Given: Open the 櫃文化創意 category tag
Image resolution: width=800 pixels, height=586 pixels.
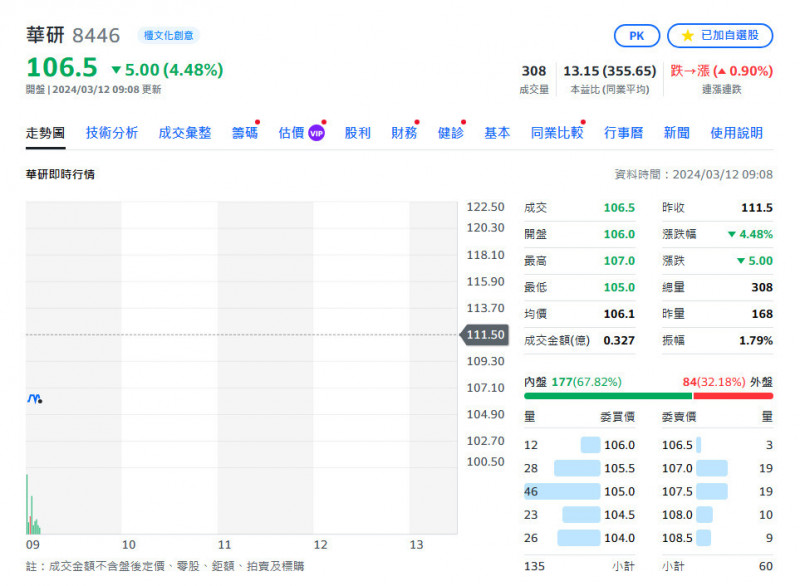Looking at the screenshot, I should click(x=168, y=35).
